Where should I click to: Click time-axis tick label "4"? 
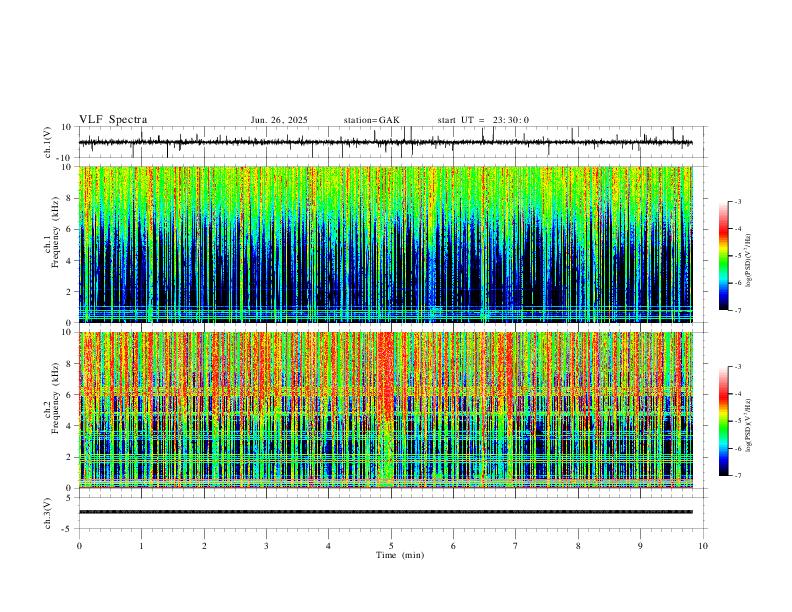pyautogui.click(x=329, y=546)
